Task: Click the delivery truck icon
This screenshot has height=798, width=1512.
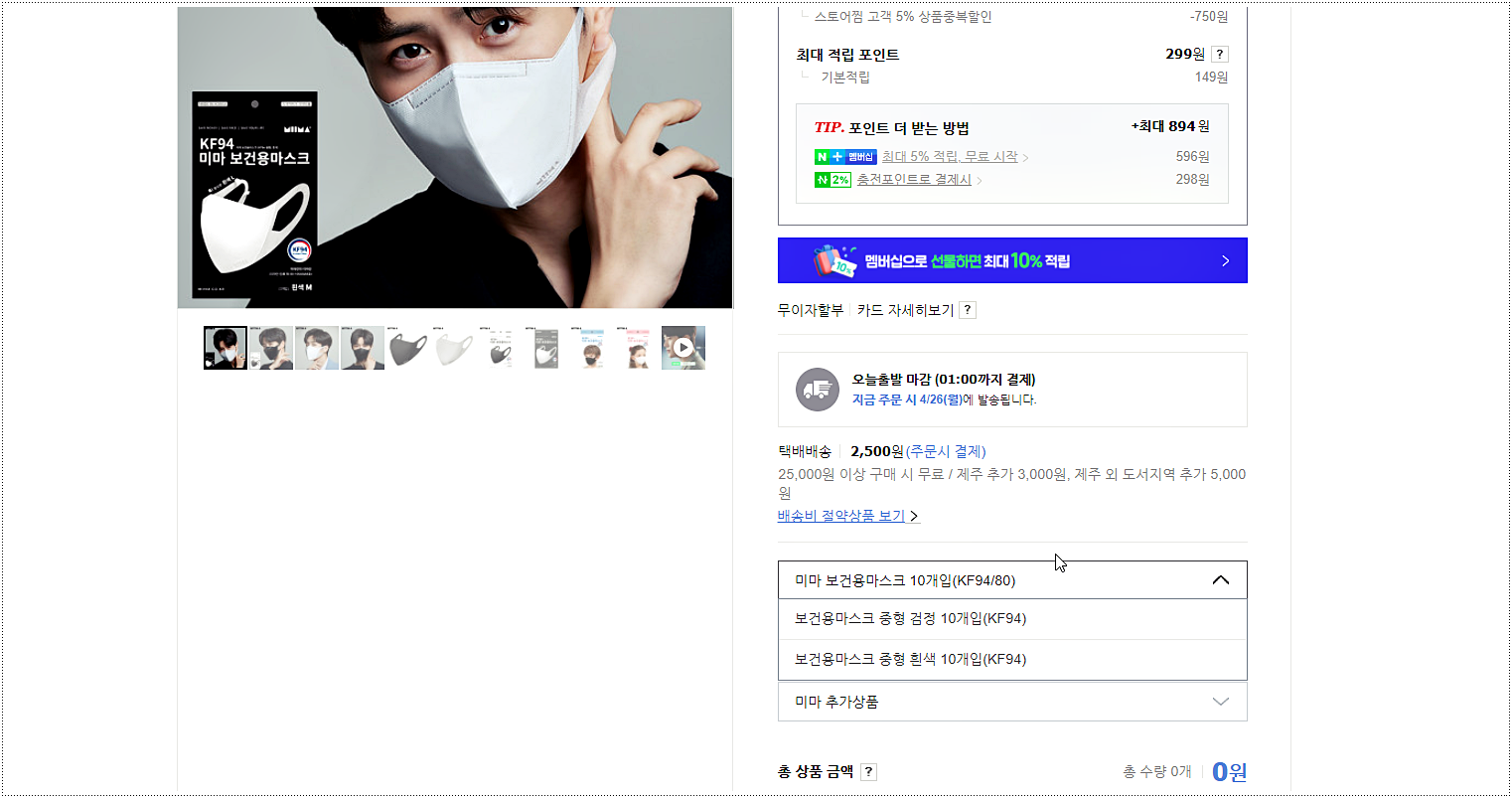Action: pos(818,390)
